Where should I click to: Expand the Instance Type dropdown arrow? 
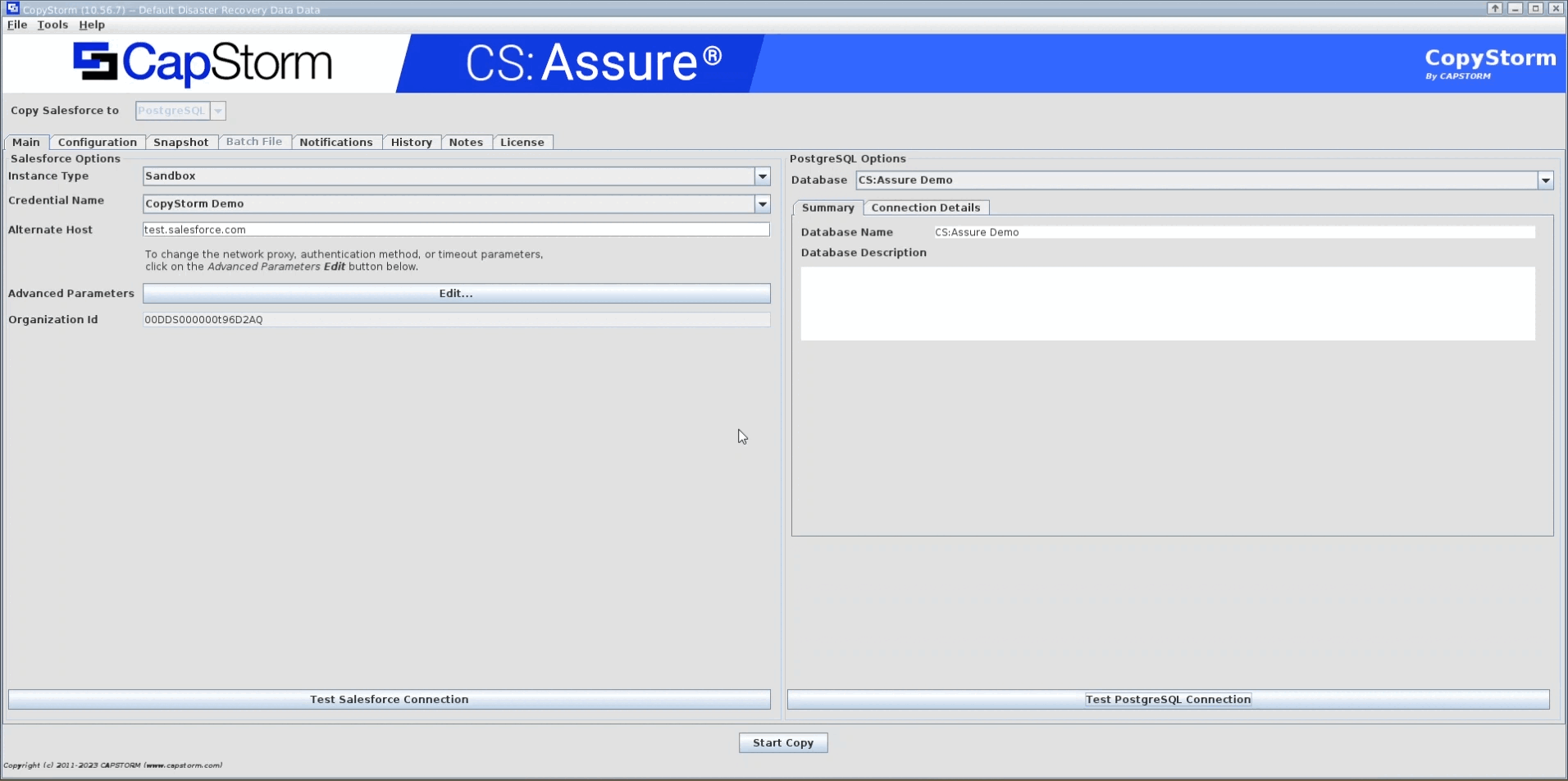[x=763, y=176]
